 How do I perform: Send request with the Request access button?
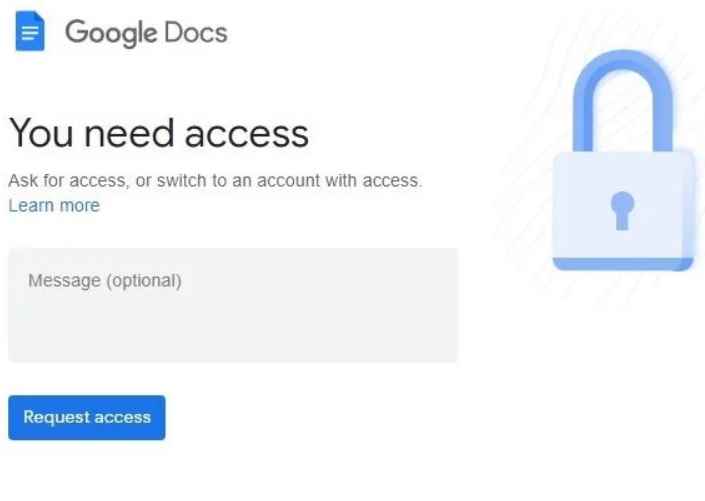click(87, 417)
